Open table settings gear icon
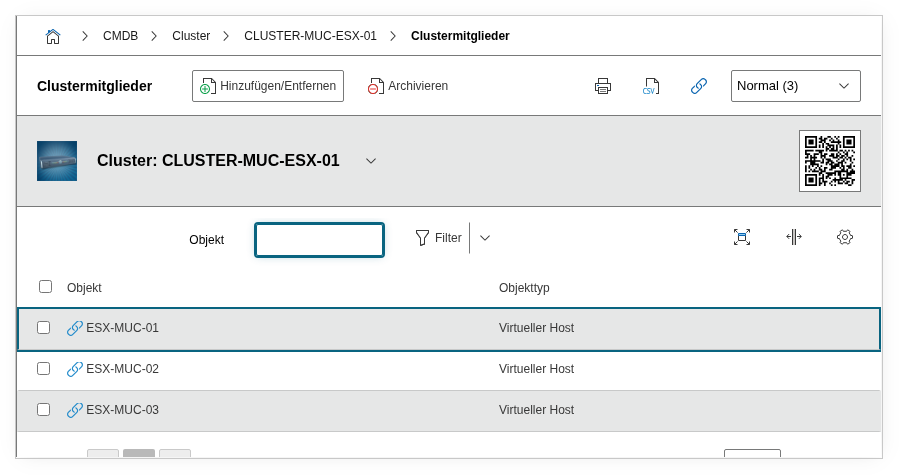Viewport: 899px width, 475px height. (x=845, y=237)
